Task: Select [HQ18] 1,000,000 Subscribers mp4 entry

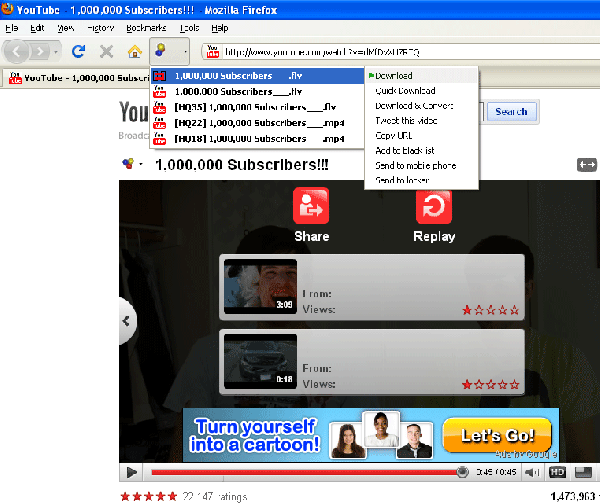Action: pos(257,139)
